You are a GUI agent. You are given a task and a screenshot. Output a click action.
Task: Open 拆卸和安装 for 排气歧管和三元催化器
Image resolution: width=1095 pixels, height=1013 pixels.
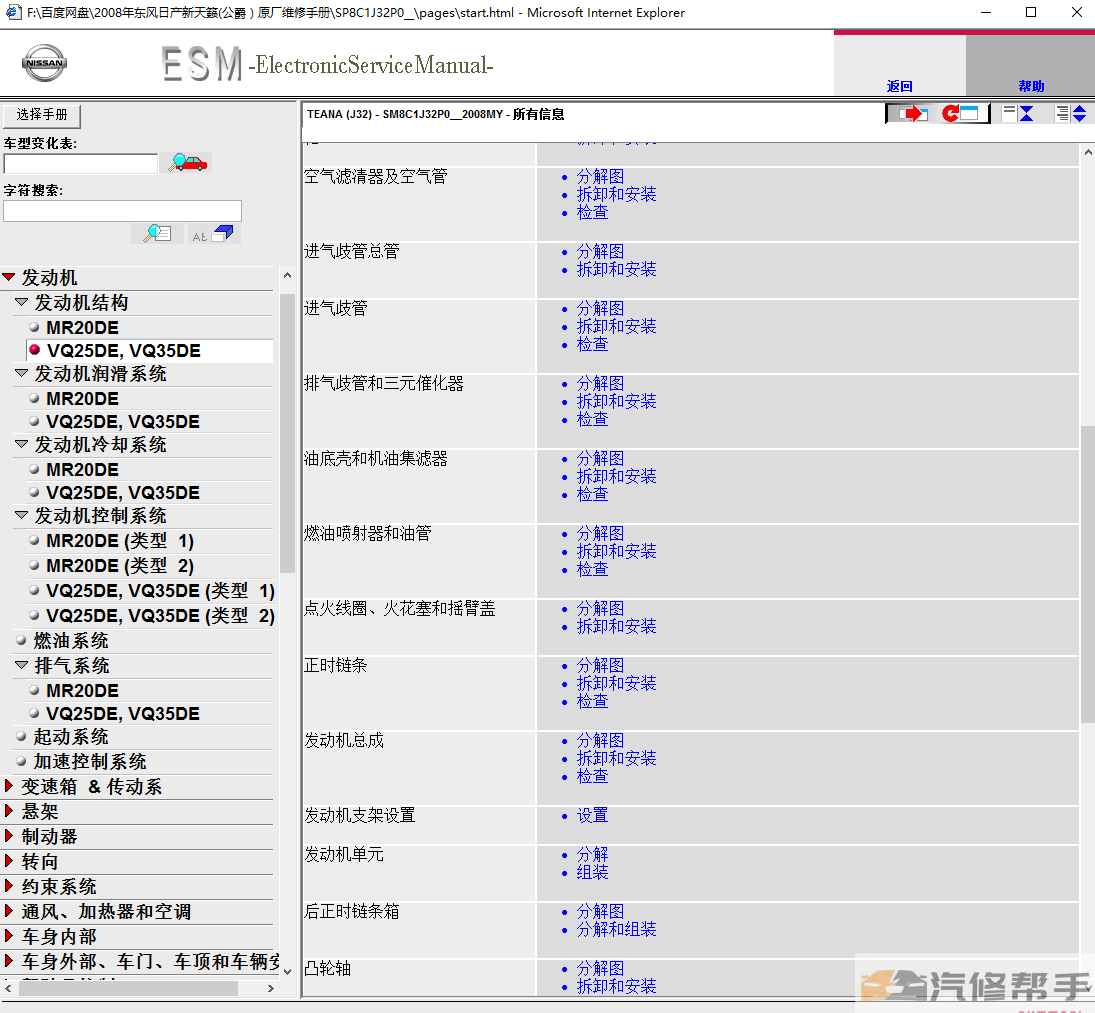click(617, 401)
